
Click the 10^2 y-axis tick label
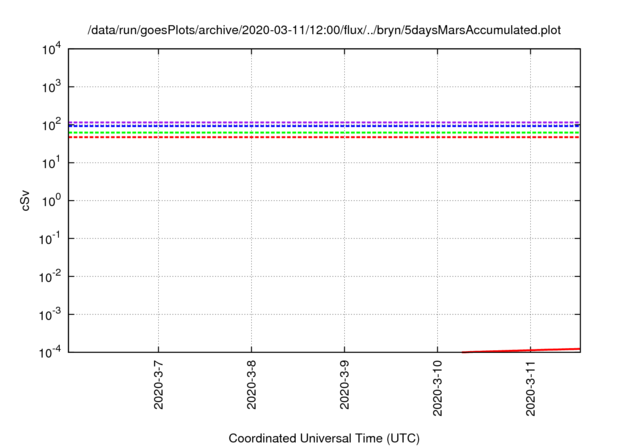[x=52, y=125]
